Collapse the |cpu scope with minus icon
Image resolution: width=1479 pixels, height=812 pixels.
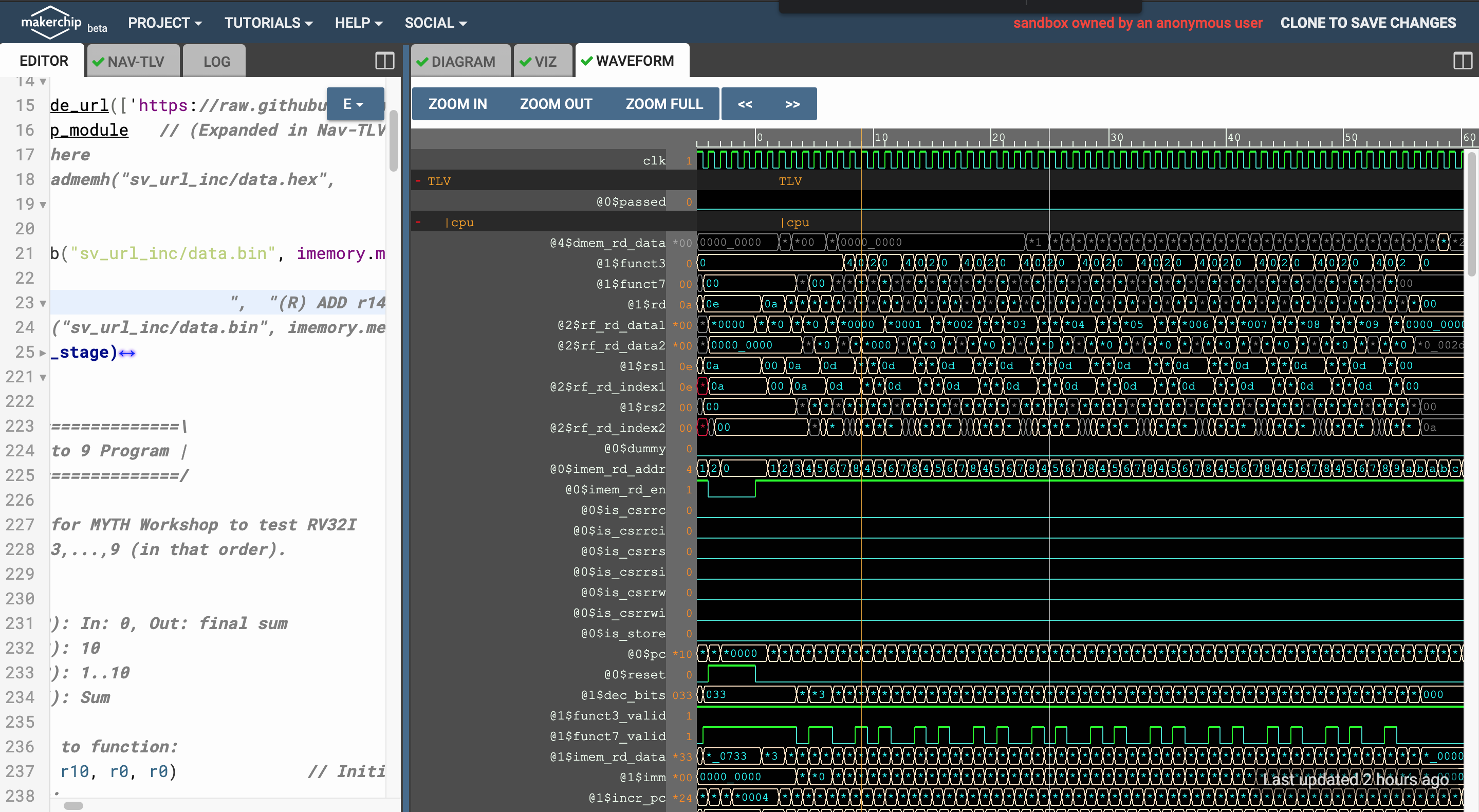point(418,222)
